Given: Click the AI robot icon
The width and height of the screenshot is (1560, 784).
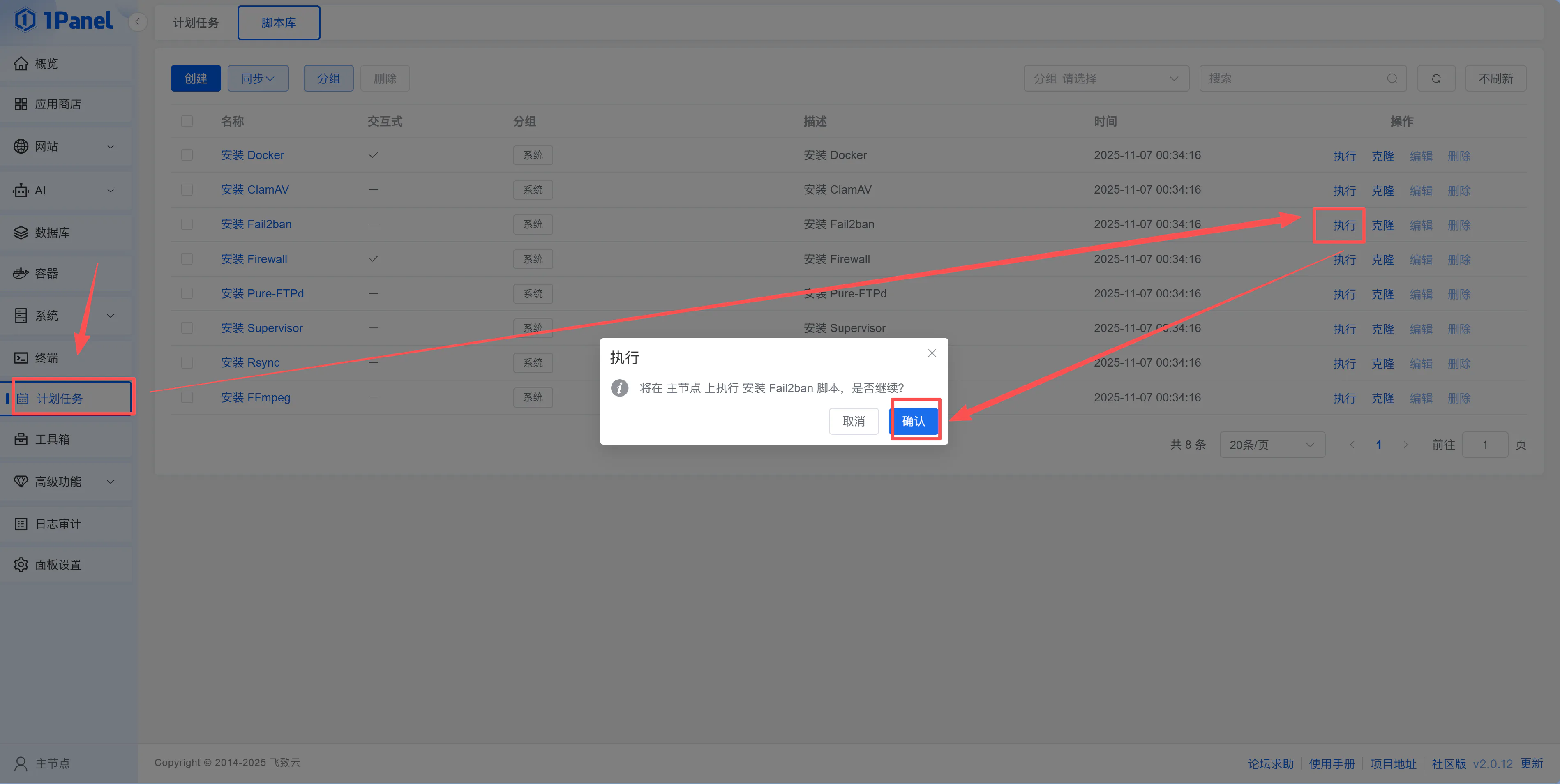Looking at the screenshot, I should coord(21,190).
